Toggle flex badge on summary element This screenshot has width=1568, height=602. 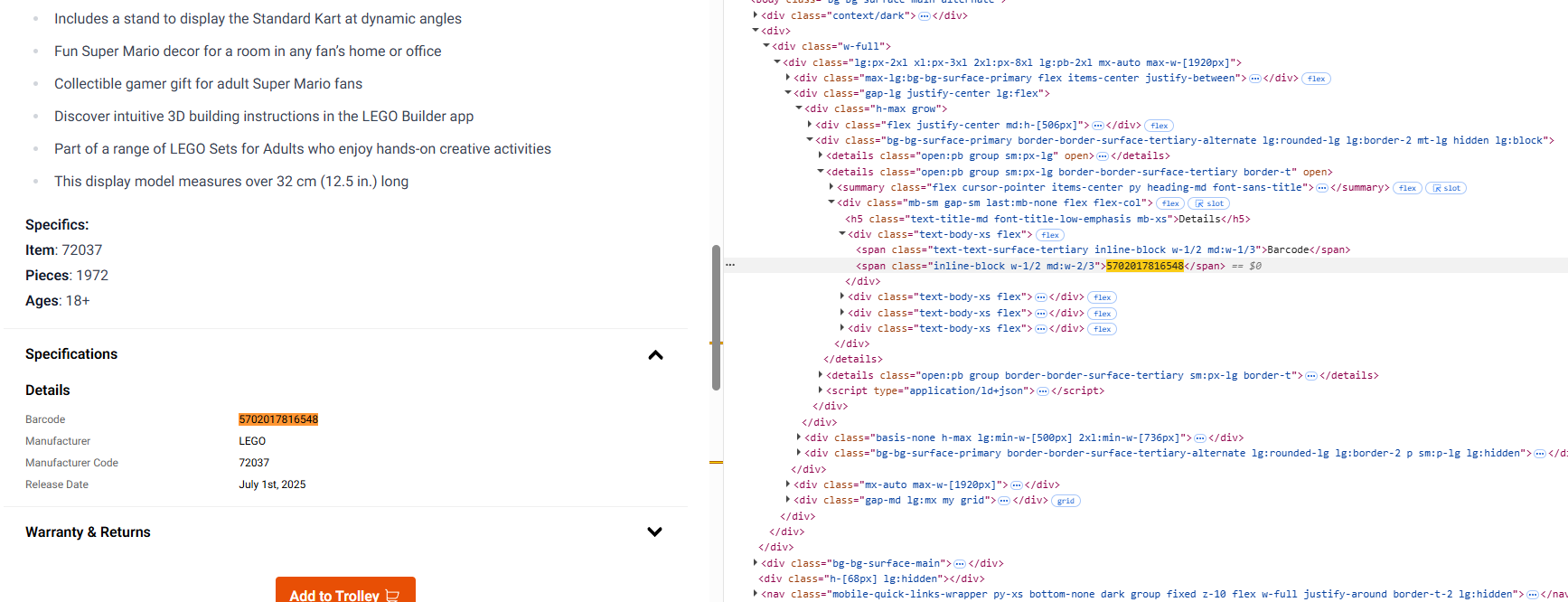click(1407, 188)
